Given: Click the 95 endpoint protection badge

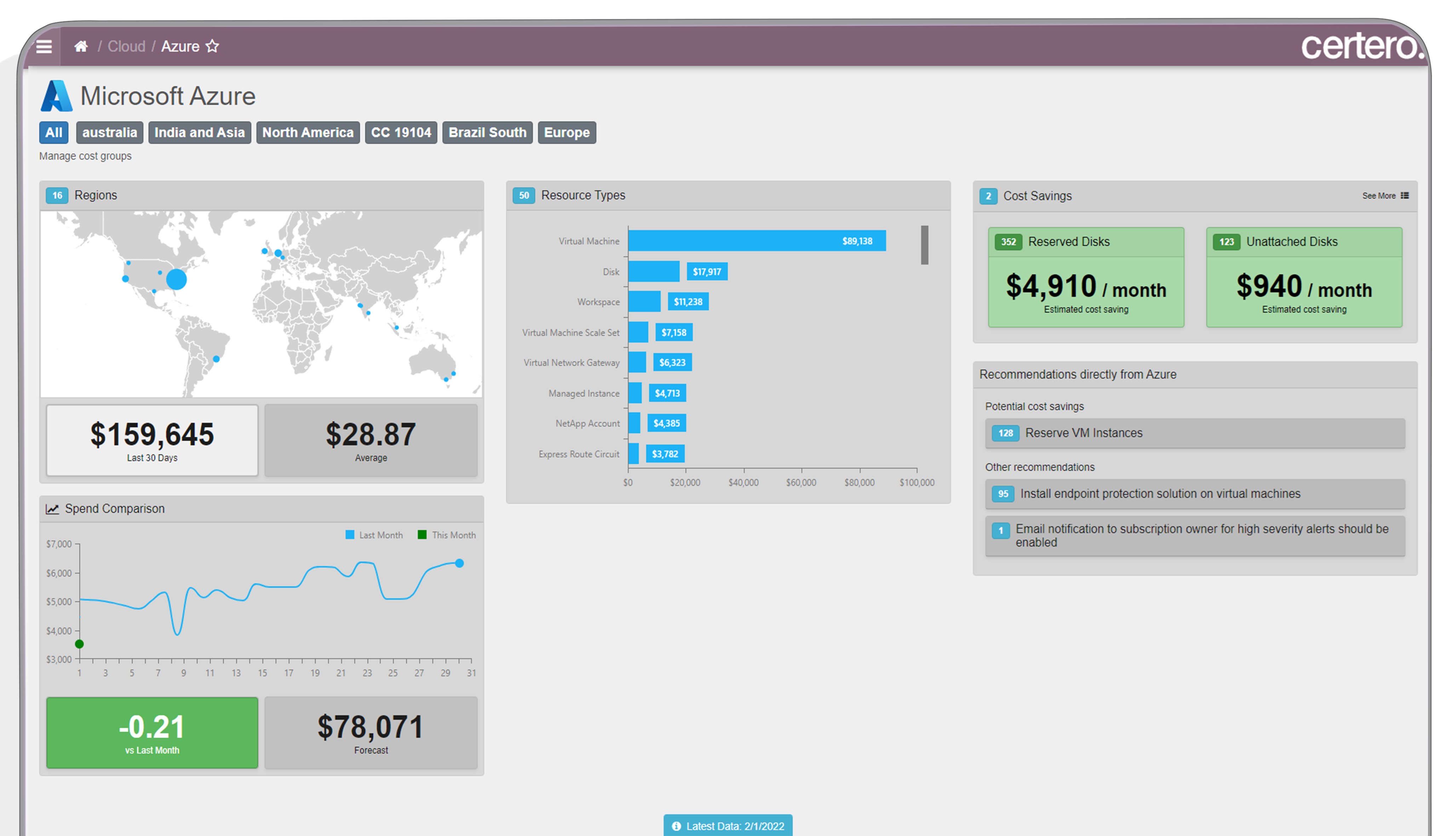Looking at the screenshot, I should point(1003,494).
